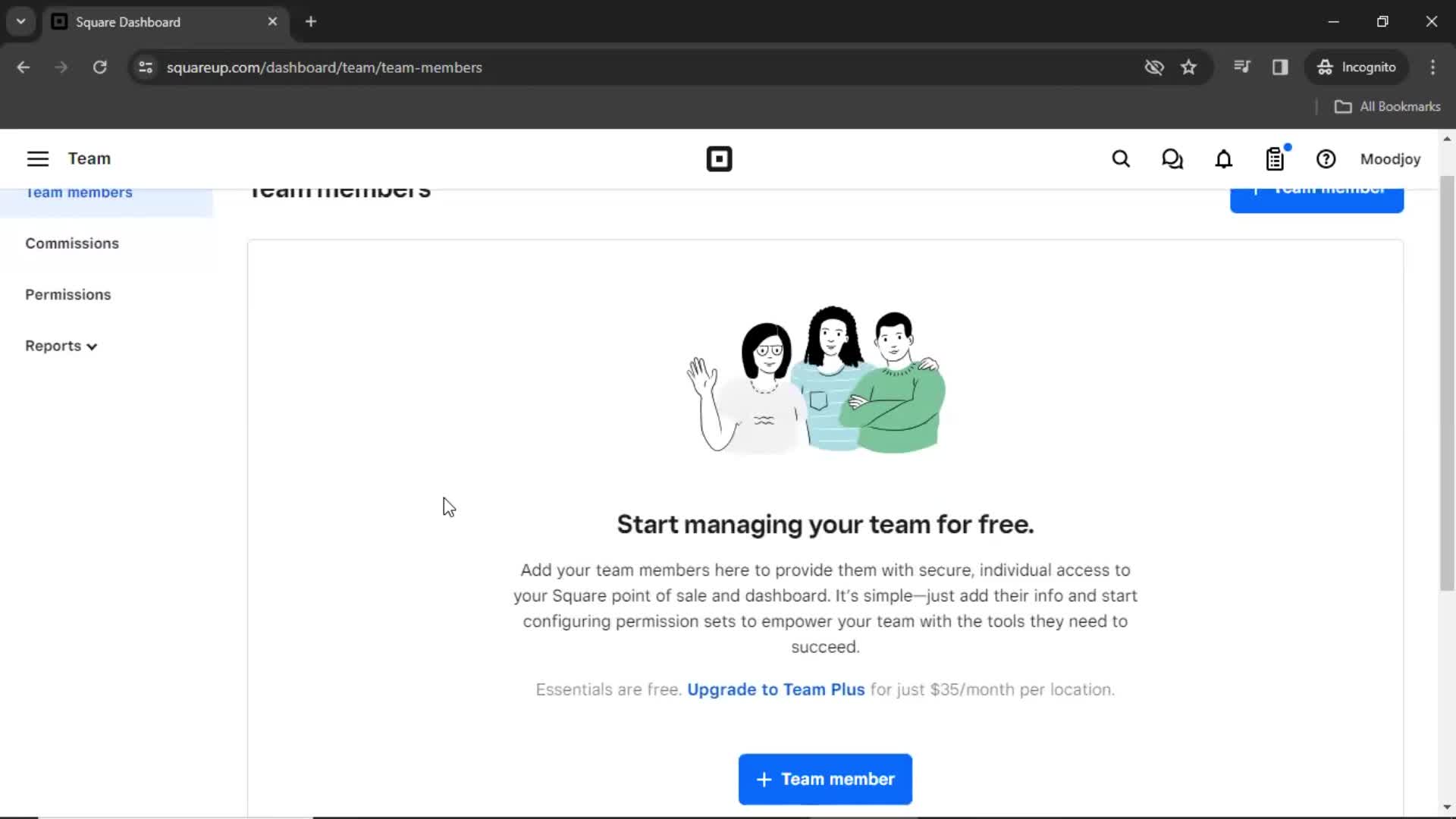Click Upgrade to Team Plus link

point(775,689)
